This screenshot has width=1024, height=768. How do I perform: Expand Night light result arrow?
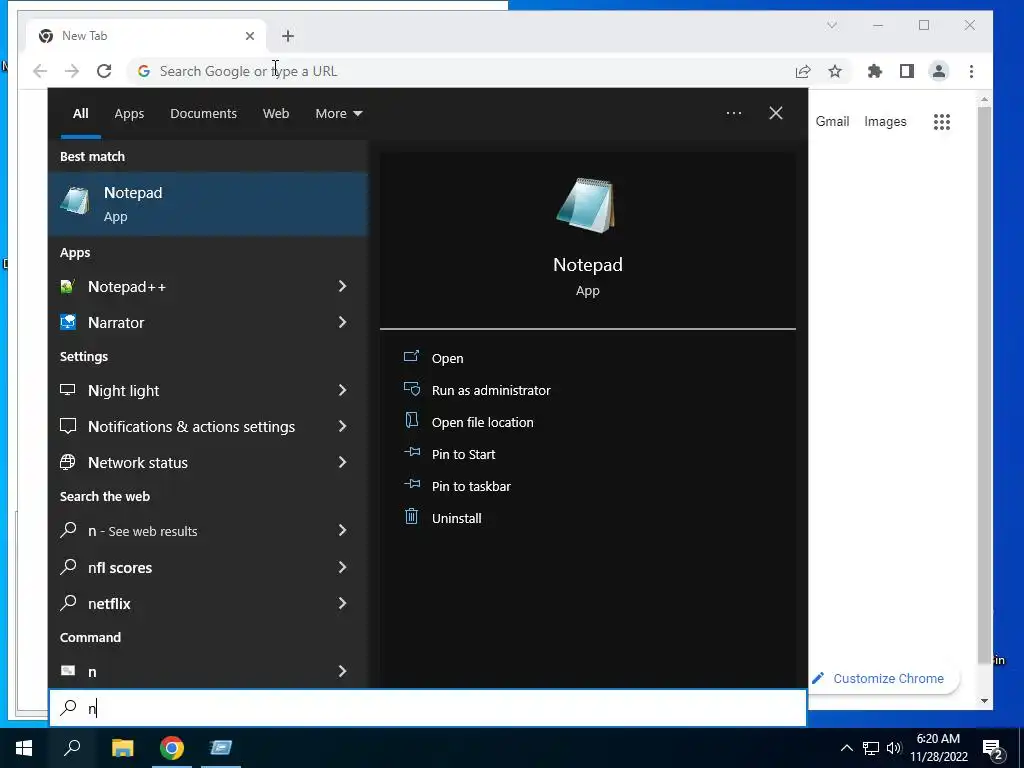pos(342,390)
